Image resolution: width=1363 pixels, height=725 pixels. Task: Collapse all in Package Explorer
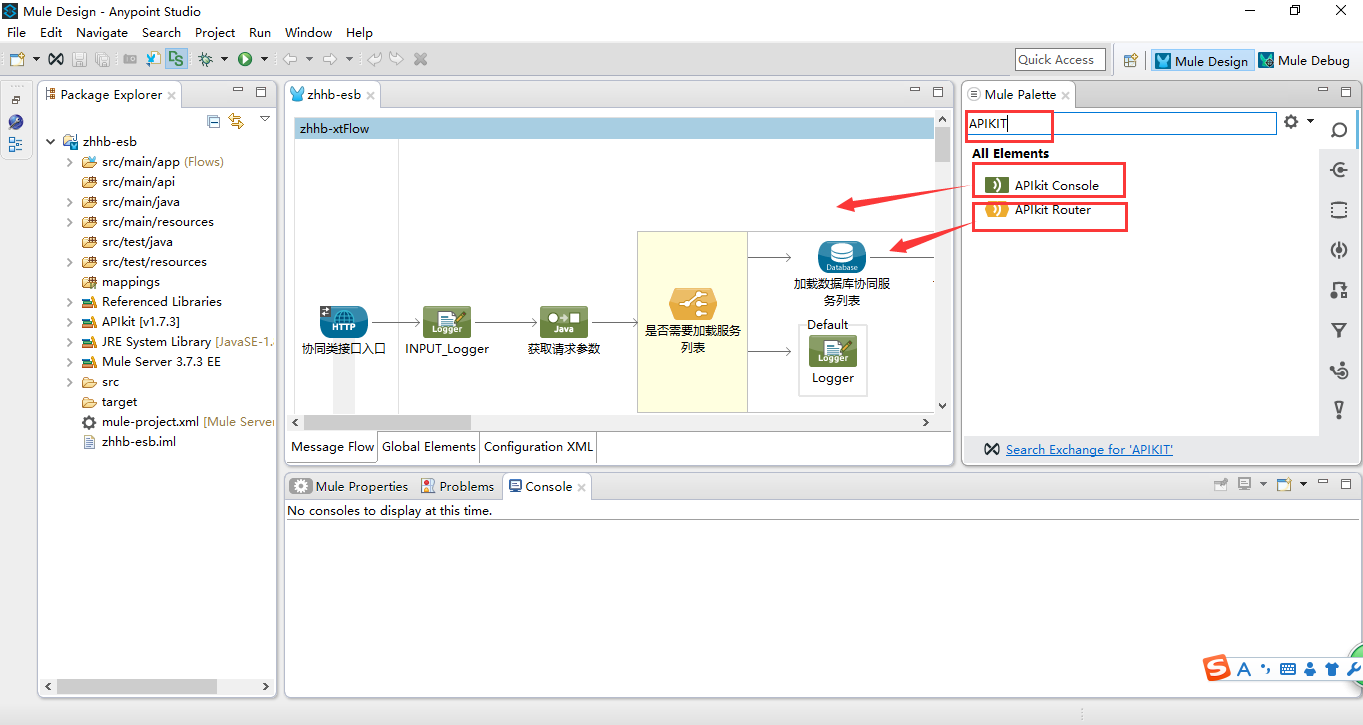tap(214, 121)
